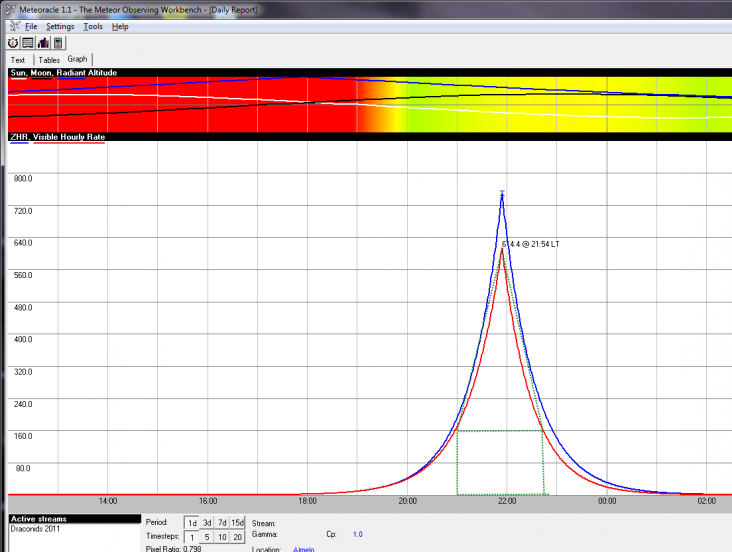The width and height of the screenshot is (732, 552).
Task: Switch to the Tables tab
Action: click(x=49, y=60)
